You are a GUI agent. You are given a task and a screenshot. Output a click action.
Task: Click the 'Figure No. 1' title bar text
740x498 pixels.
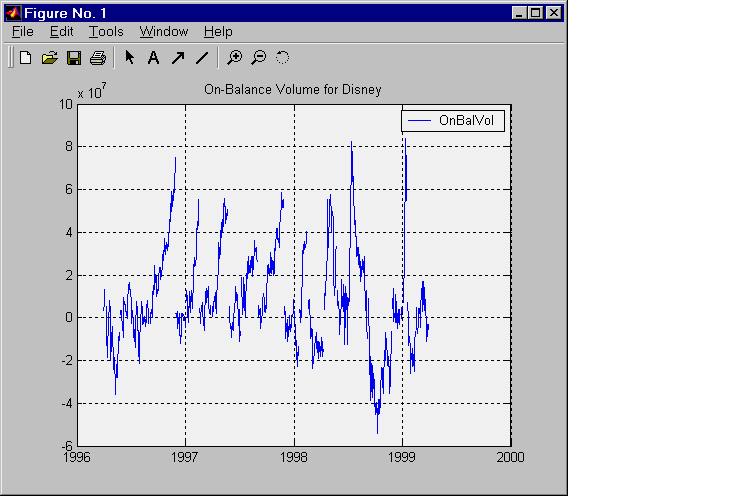pyautogui.click(x=66, y=13)
